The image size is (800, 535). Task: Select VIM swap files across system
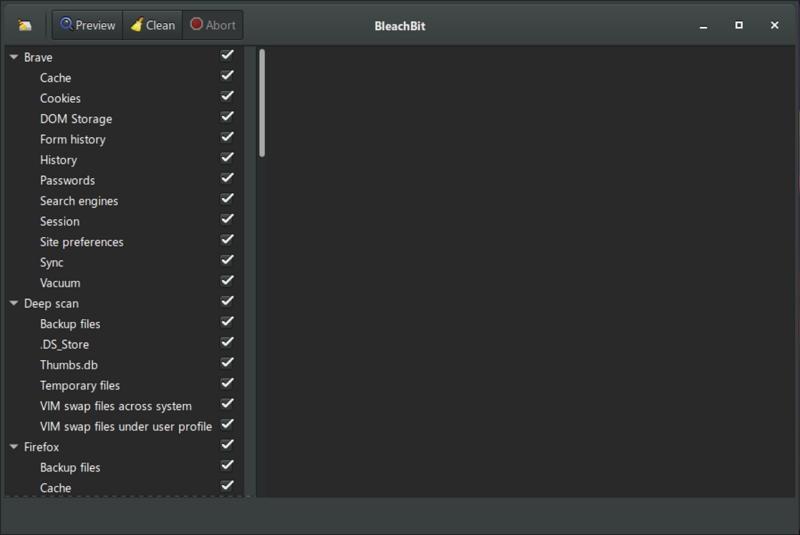(116, 406)
